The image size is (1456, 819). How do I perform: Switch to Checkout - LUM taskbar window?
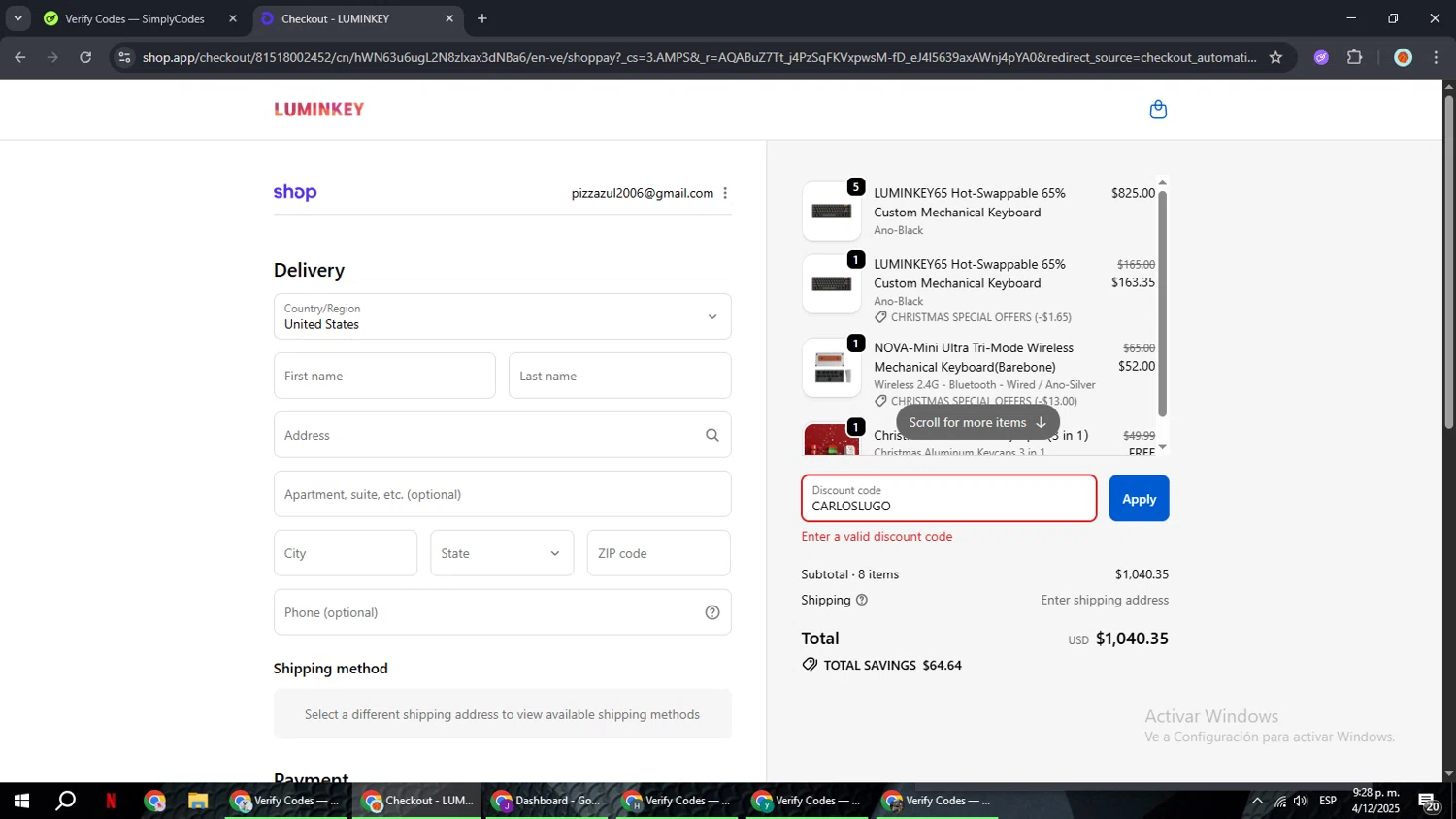(417, 802)
